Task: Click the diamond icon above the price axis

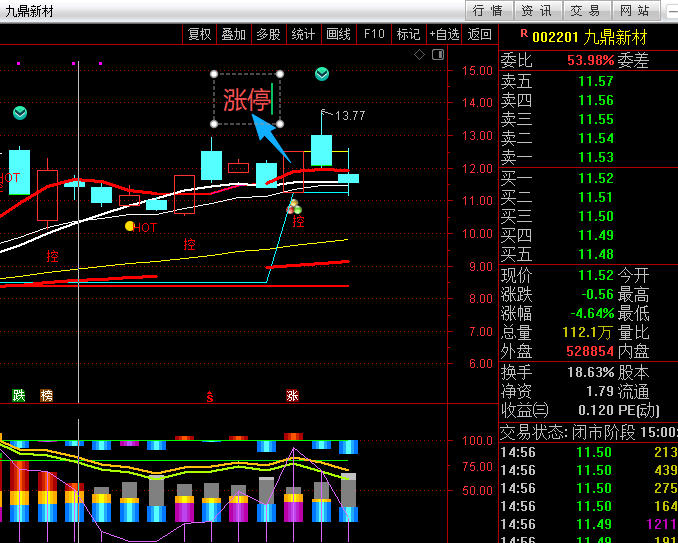Action: tap(419, 54)
